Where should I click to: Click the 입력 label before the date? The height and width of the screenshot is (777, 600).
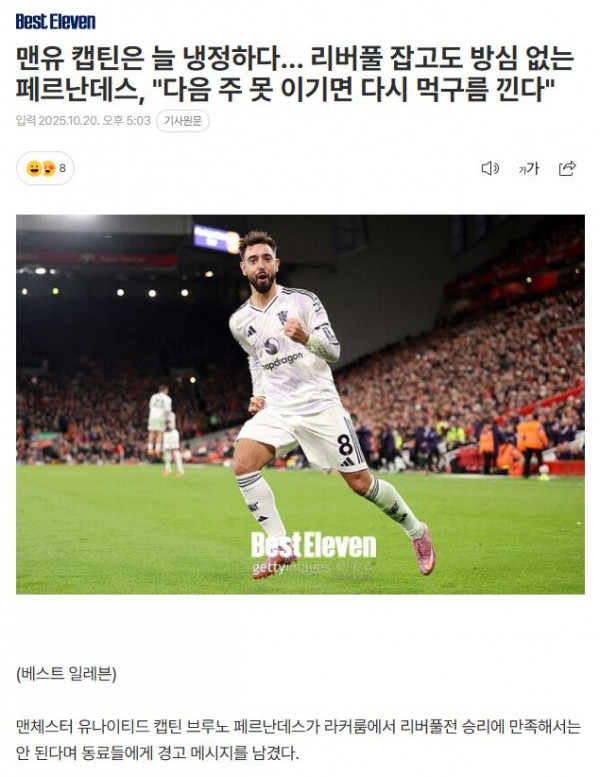(x=26, y=120)
